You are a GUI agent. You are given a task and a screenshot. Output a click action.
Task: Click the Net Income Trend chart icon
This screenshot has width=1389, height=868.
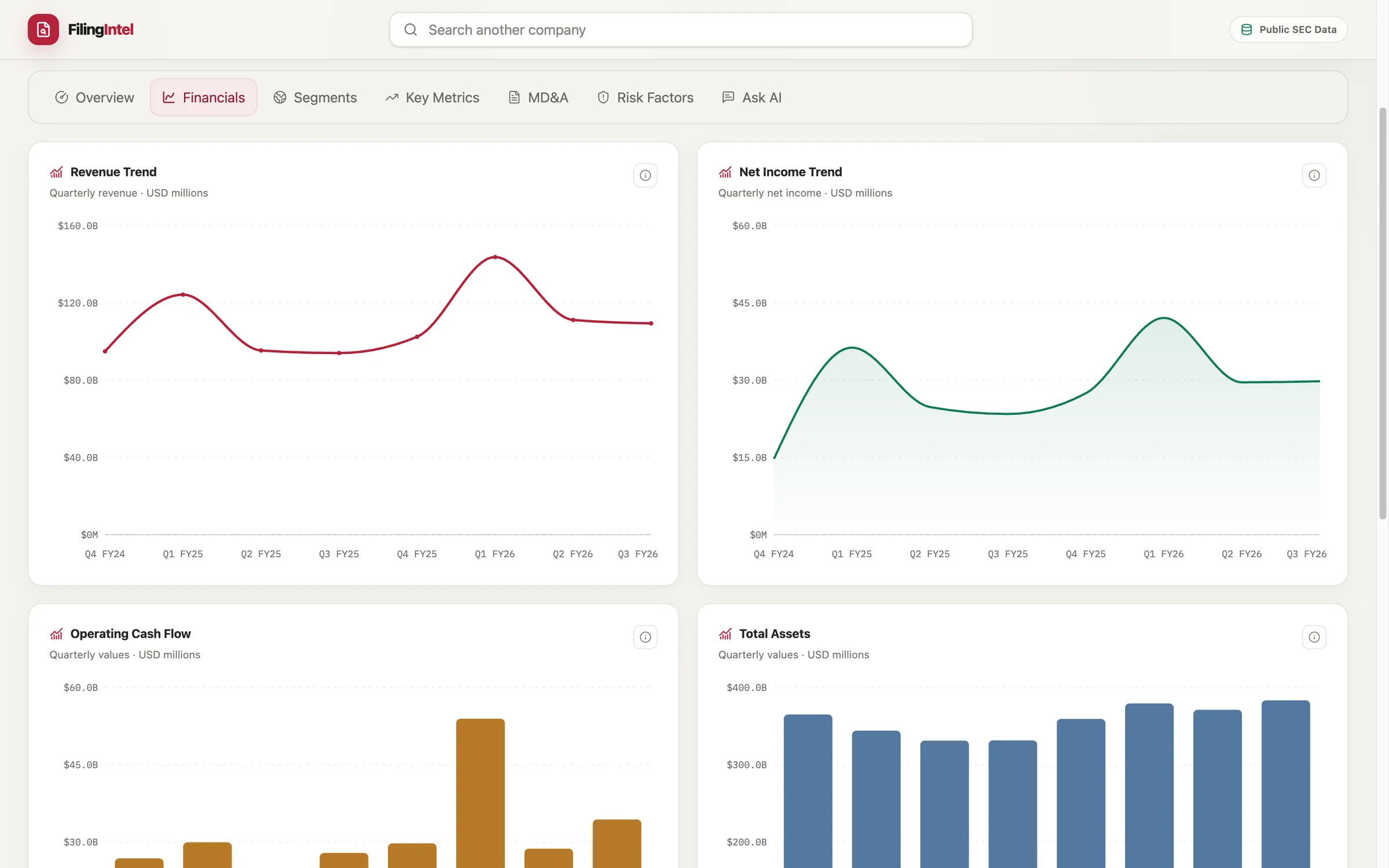tap(725, 172)
